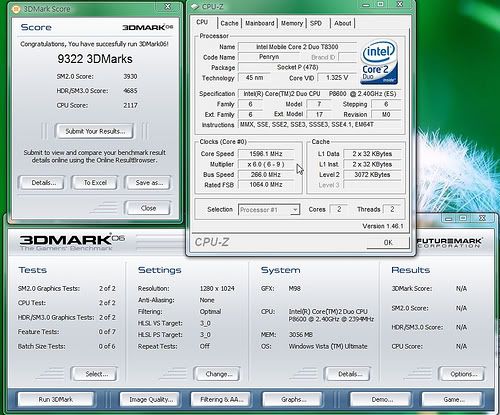
Task: Click the 3DMark06 logo in main window
Action: tap(72, 242)
